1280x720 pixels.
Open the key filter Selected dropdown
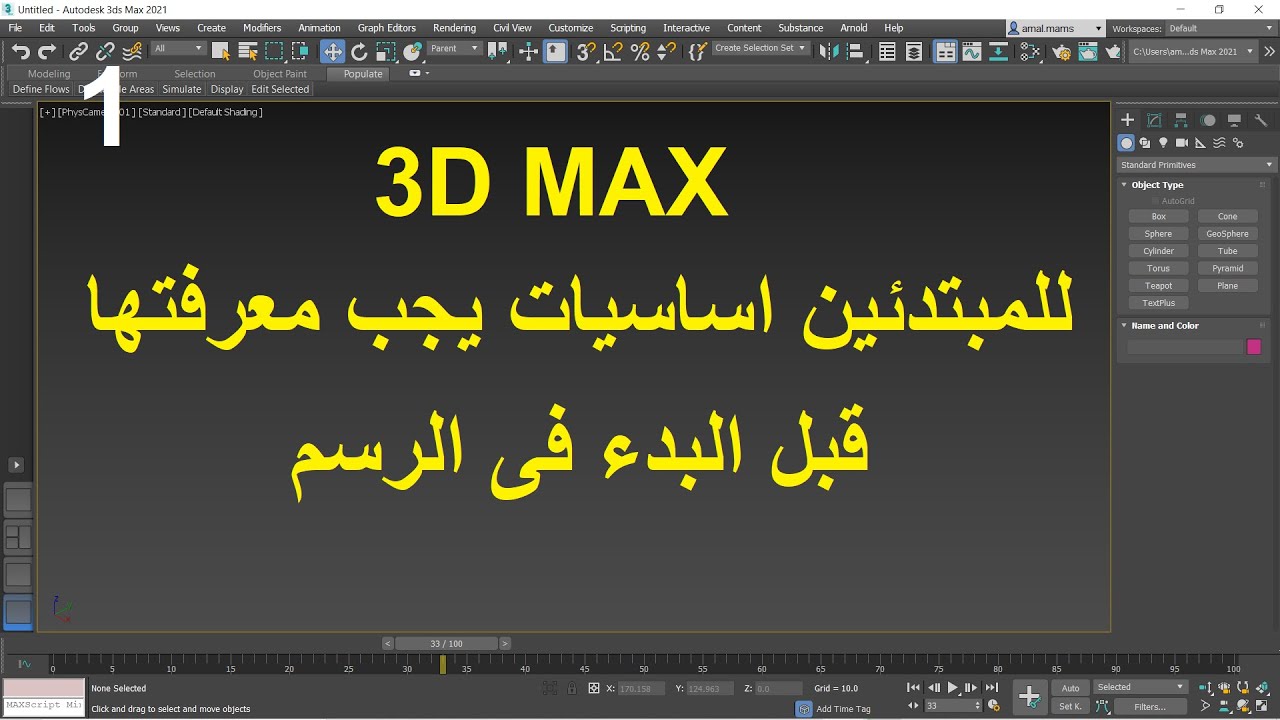[x=1140, y=687]
